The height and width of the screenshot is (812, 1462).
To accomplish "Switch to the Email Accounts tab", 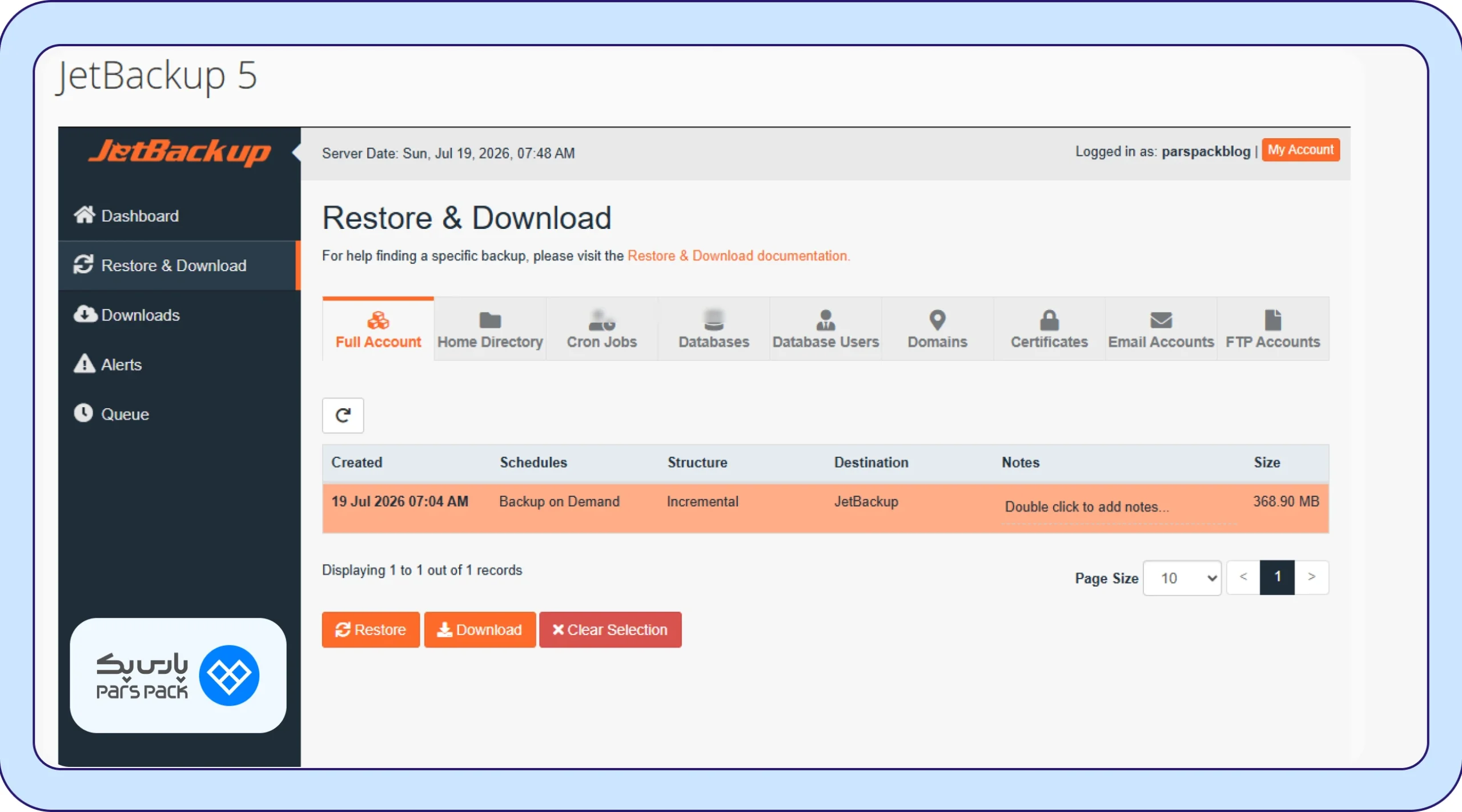I will pyautogui.click(x=1161, y=329).
